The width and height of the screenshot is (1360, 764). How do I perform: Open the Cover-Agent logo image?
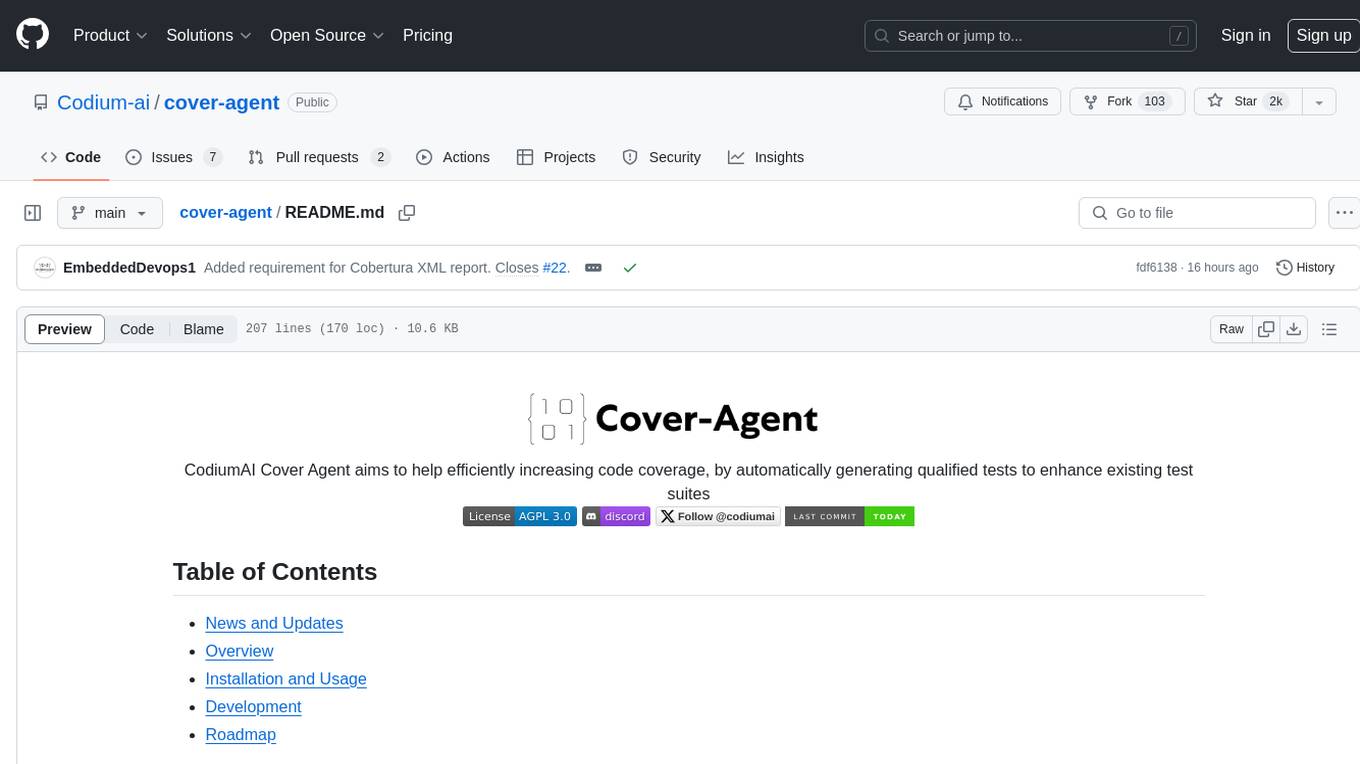[x=673, y=419]
